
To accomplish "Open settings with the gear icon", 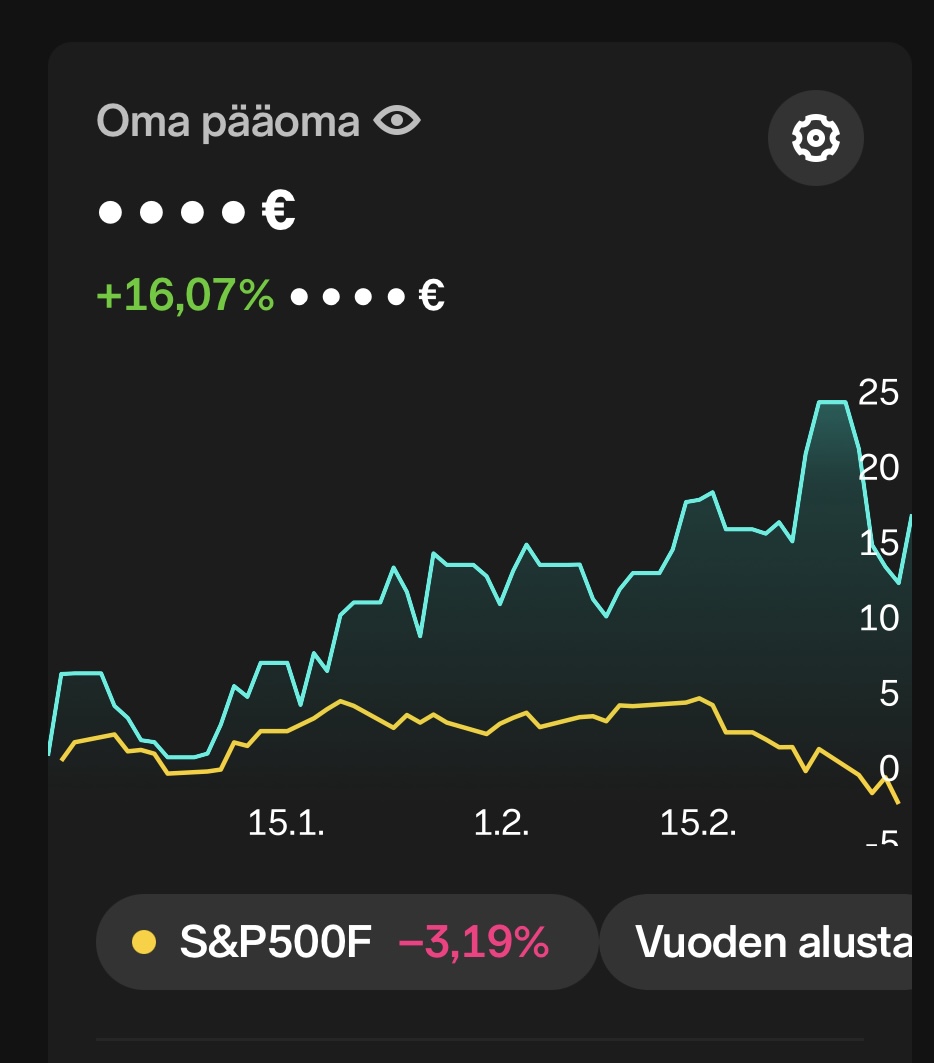I will click(x=815, y=138).
